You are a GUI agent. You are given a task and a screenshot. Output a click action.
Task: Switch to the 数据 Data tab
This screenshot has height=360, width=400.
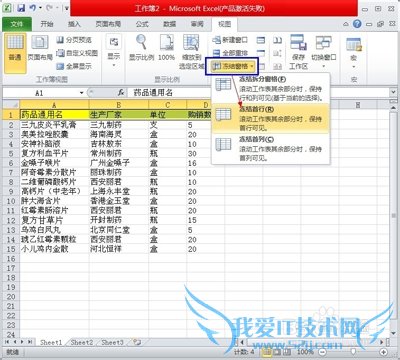[169, 24]
